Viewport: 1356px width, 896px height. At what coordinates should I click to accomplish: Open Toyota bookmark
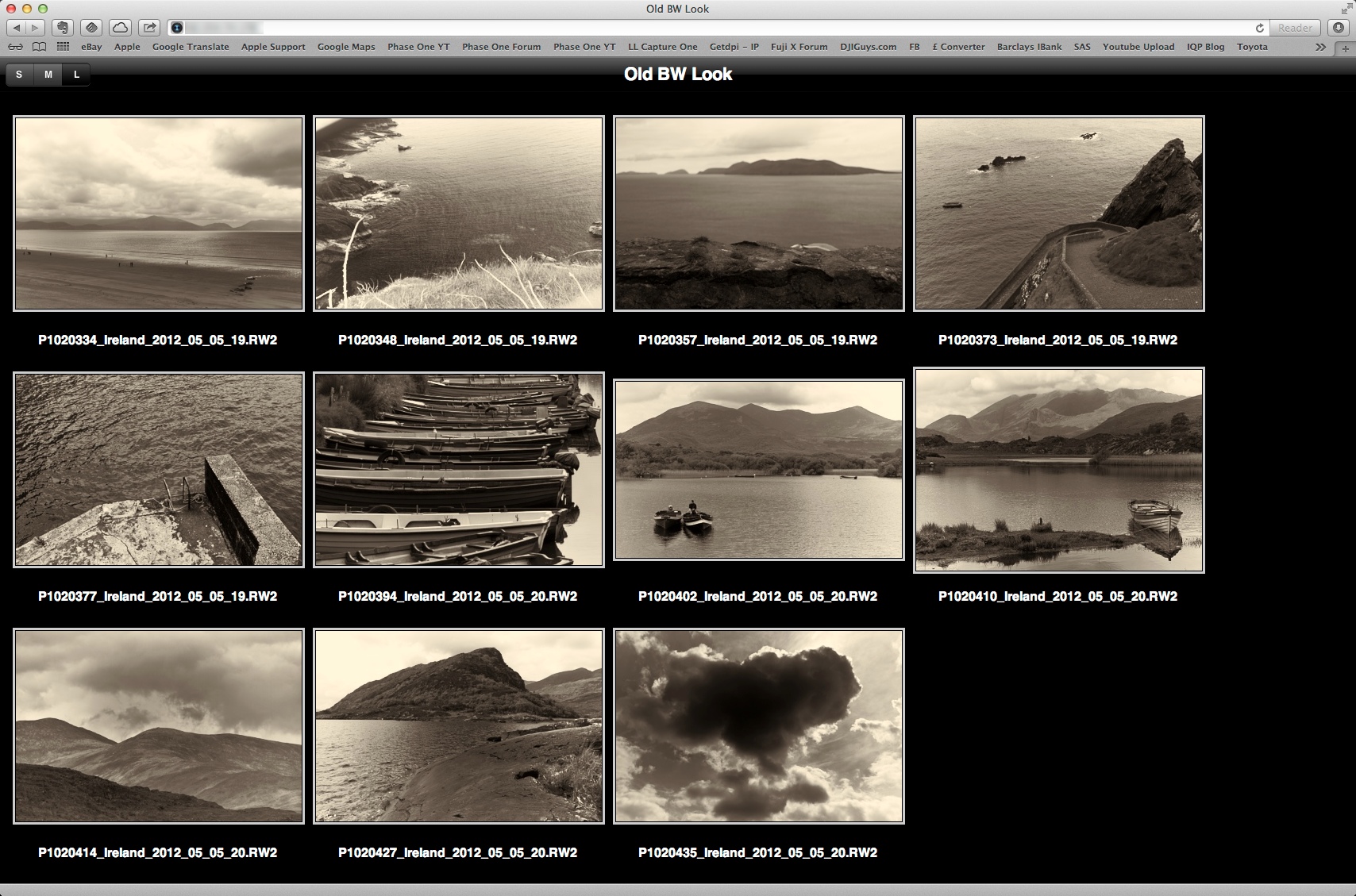click(1252, 47)
